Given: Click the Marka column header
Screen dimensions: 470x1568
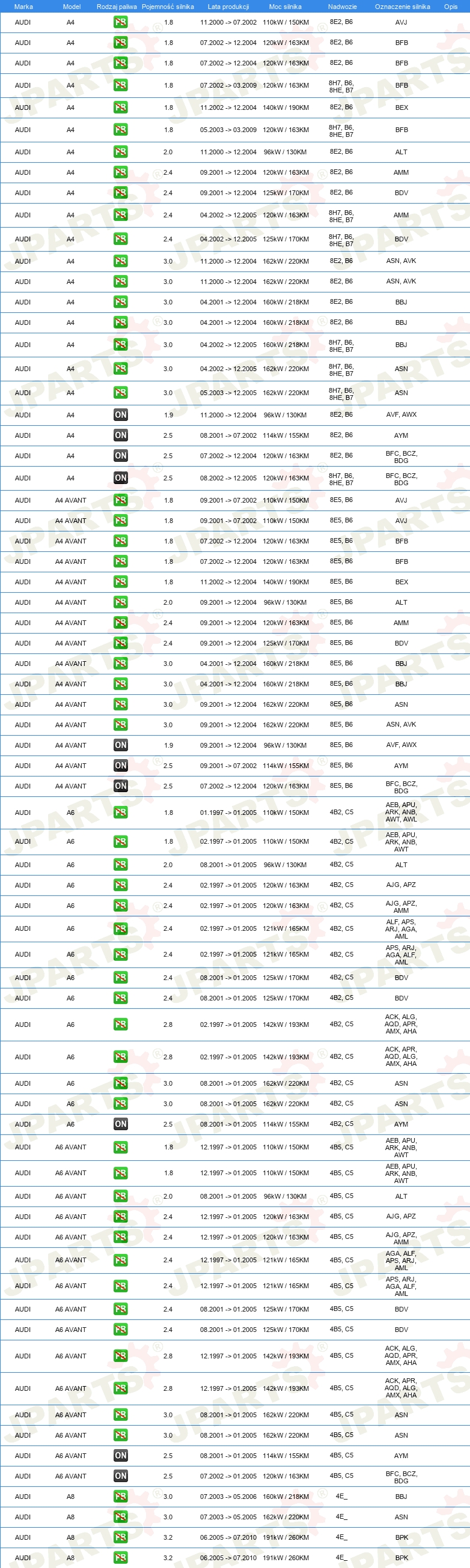Looking at the screenshot, I should click(x=23, y=7).
